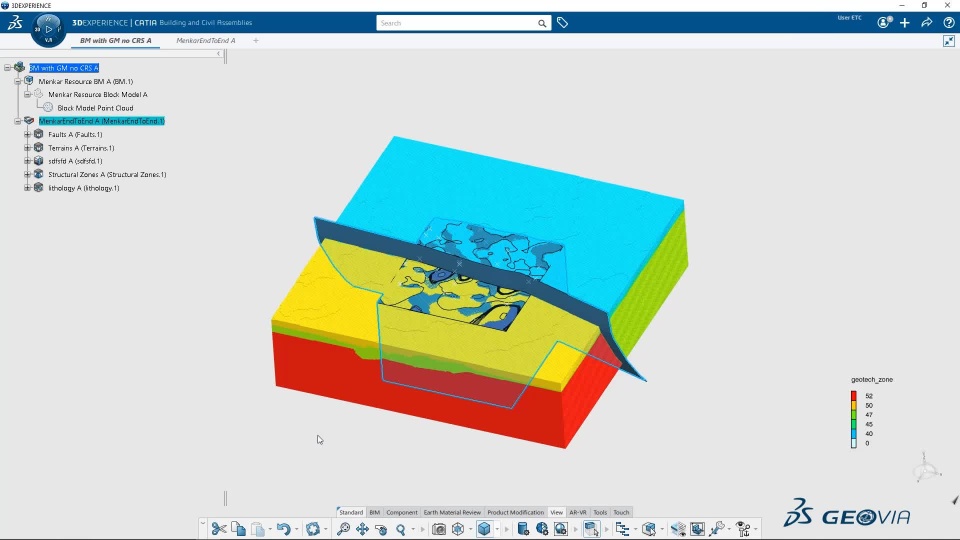Click the red 52 geotech_zone legend swatch

(x=853, y=396)
